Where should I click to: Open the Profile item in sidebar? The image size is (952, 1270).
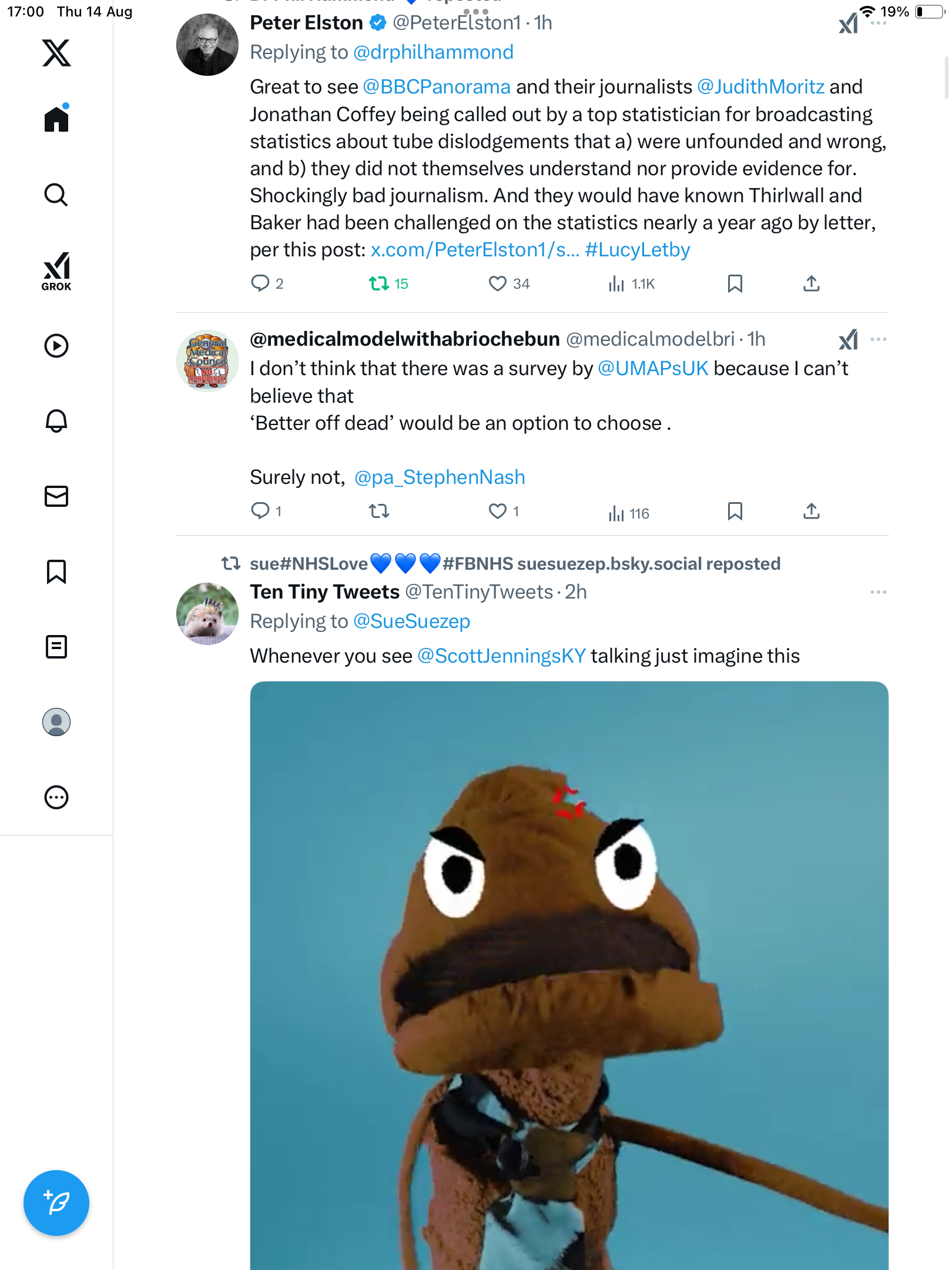[x=56, y=722]
